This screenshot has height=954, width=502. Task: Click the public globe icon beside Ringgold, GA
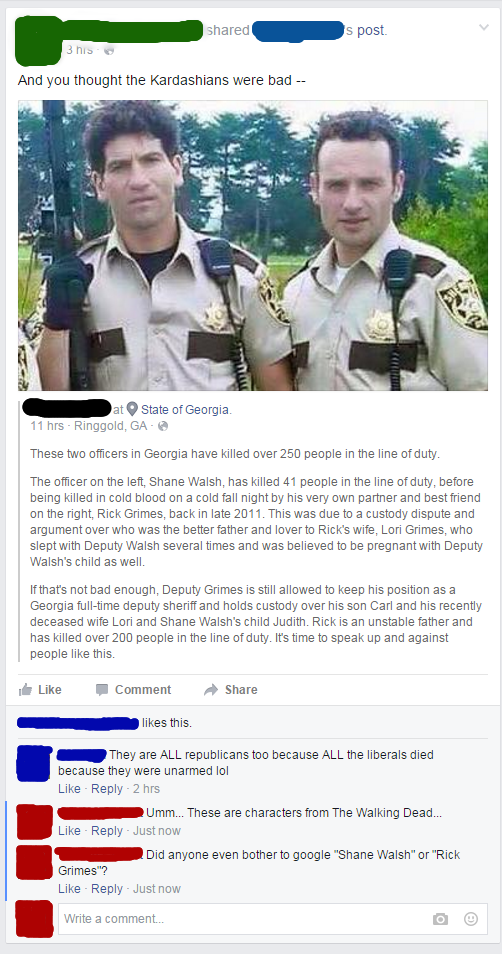coord(162,426)
